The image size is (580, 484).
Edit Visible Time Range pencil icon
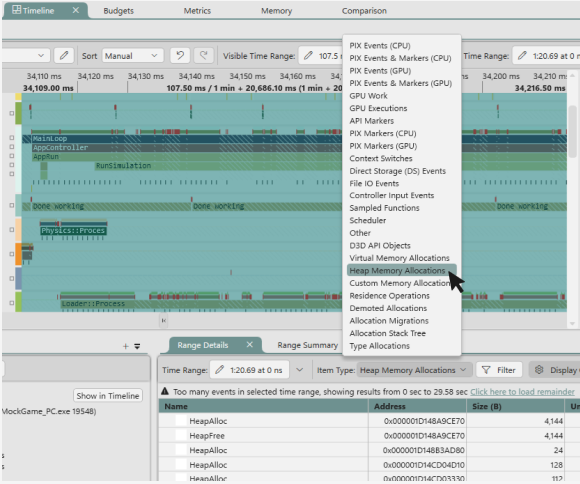[x=308, y=56]
